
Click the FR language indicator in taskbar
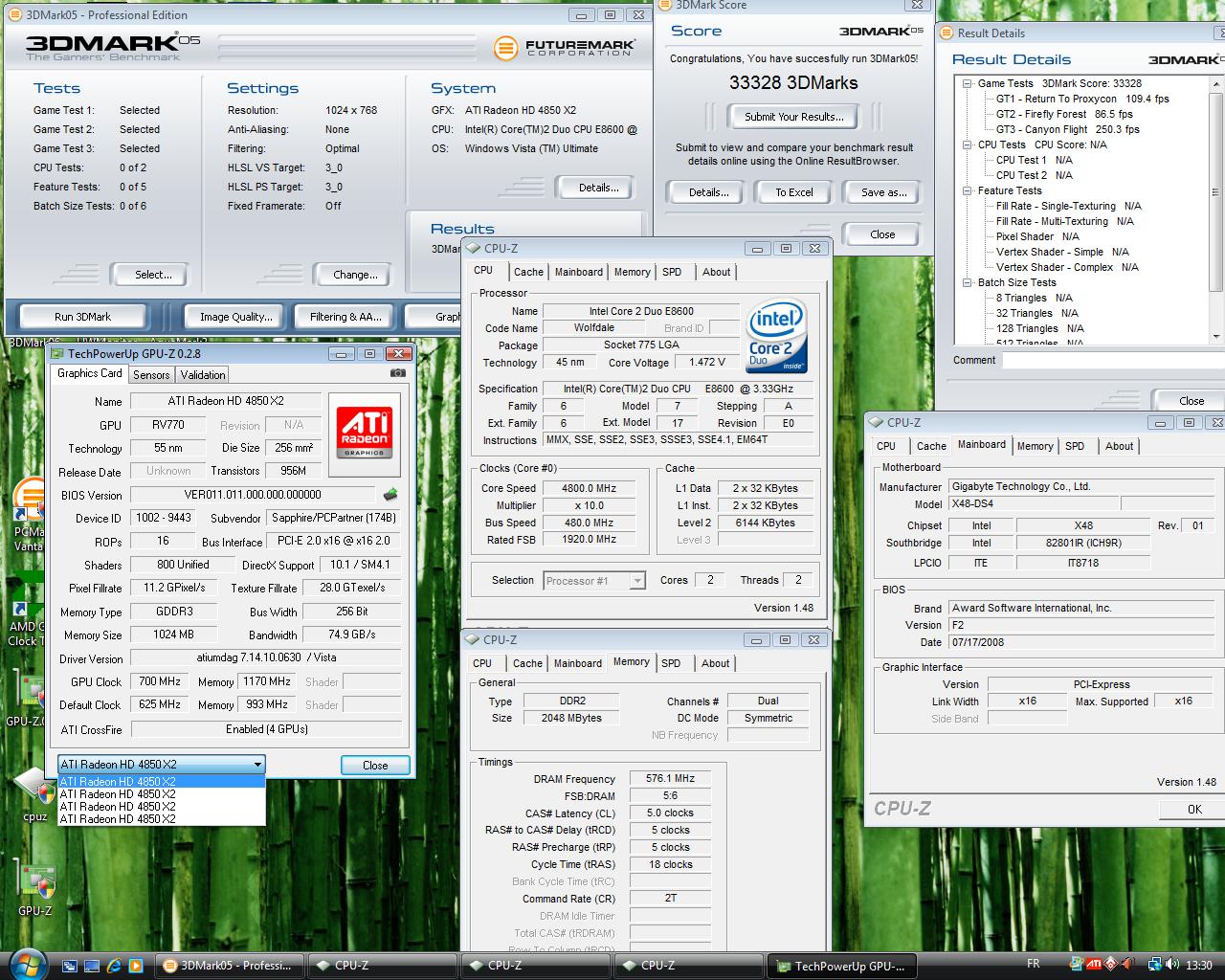pos(1034,965)
